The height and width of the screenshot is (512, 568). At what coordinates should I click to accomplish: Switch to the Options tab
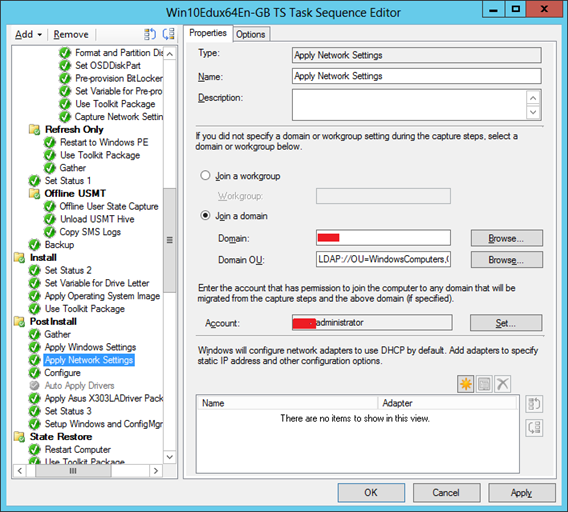pos(251,34)
